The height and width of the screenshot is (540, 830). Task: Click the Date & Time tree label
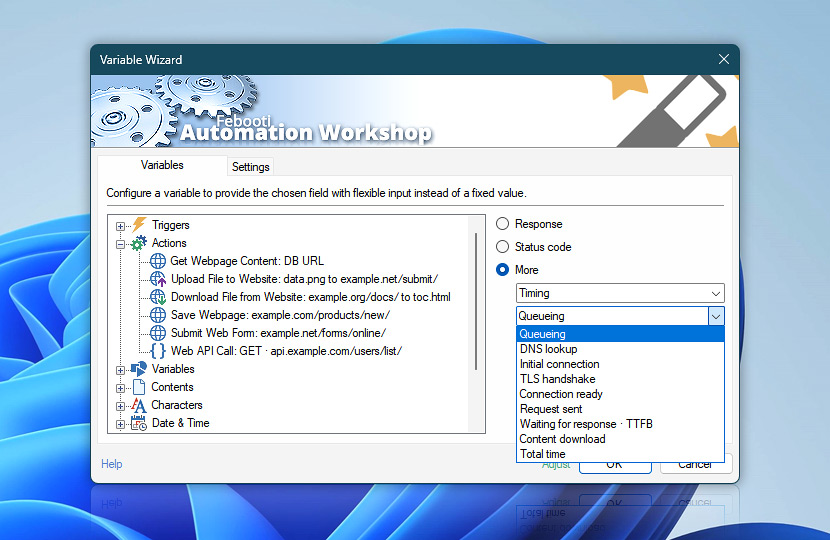[181, 423]
